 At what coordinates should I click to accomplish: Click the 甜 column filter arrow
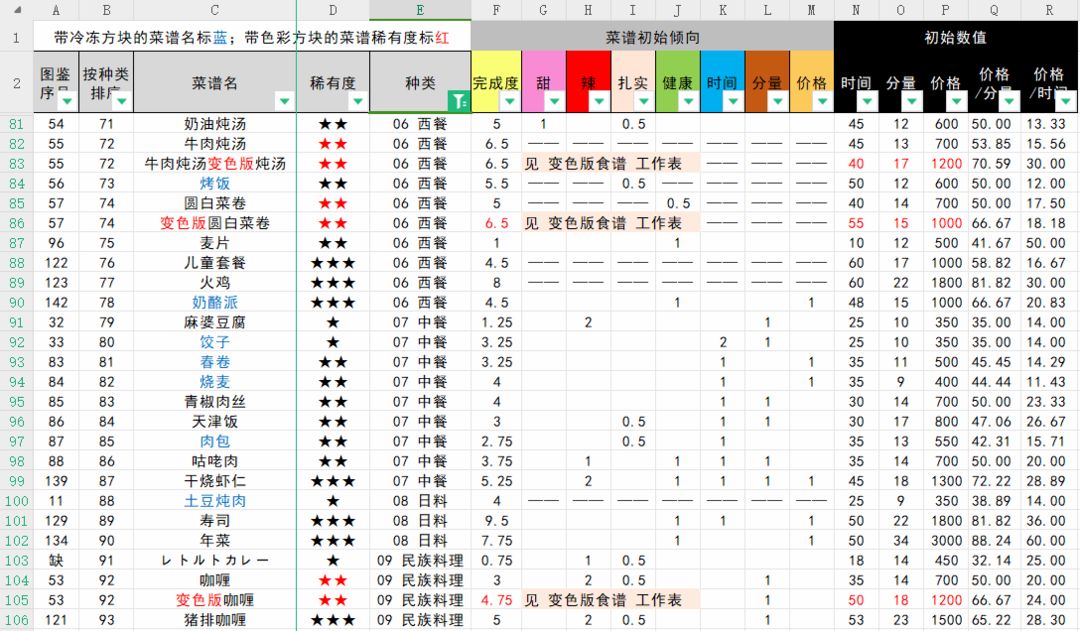click(554, 102)
